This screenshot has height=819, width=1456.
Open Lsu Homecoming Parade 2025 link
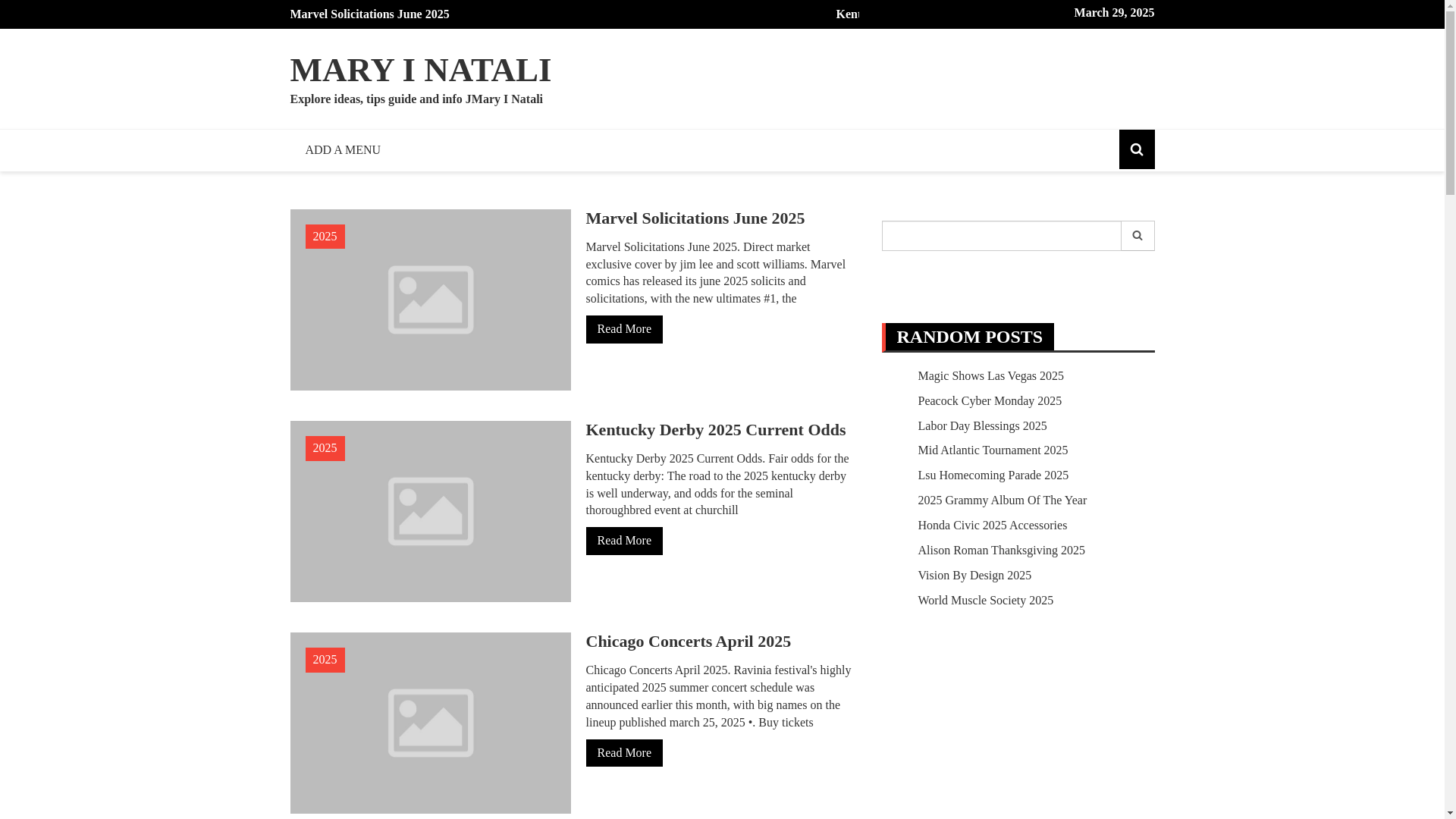(x=993, y=475)
